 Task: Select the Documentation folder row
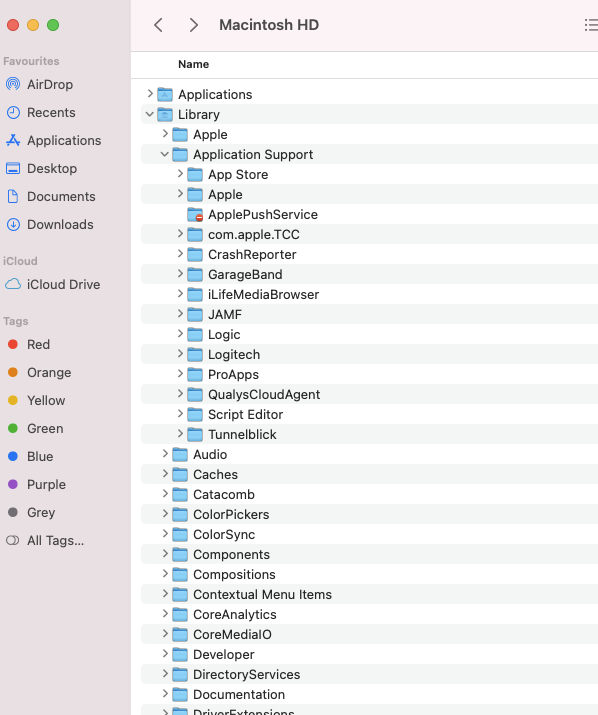tap(369, 694)
